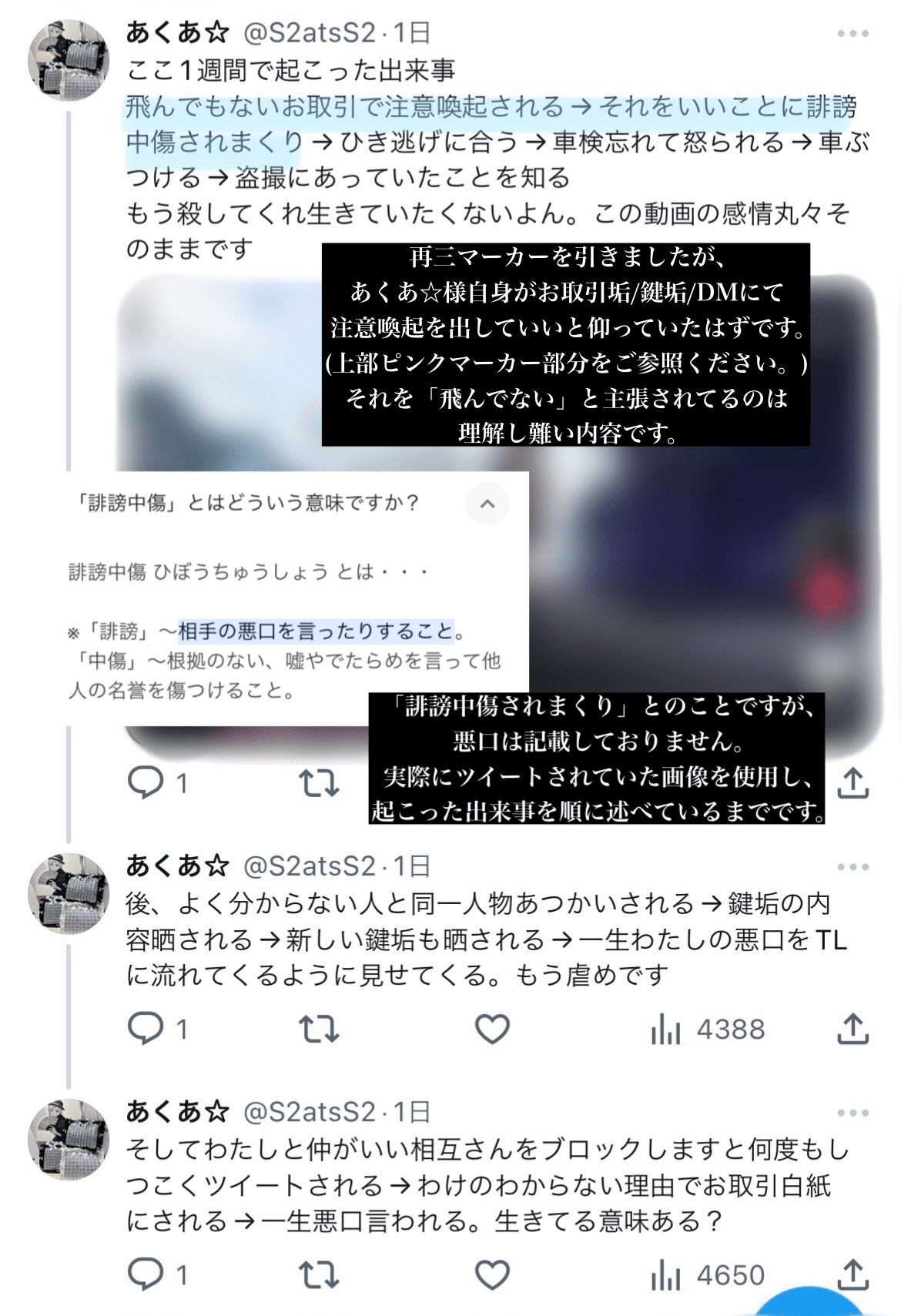Image resolution: width=901 pixels, height=1316 pixels.
Task: Open more options on first tweet
Action: [852, 34]
